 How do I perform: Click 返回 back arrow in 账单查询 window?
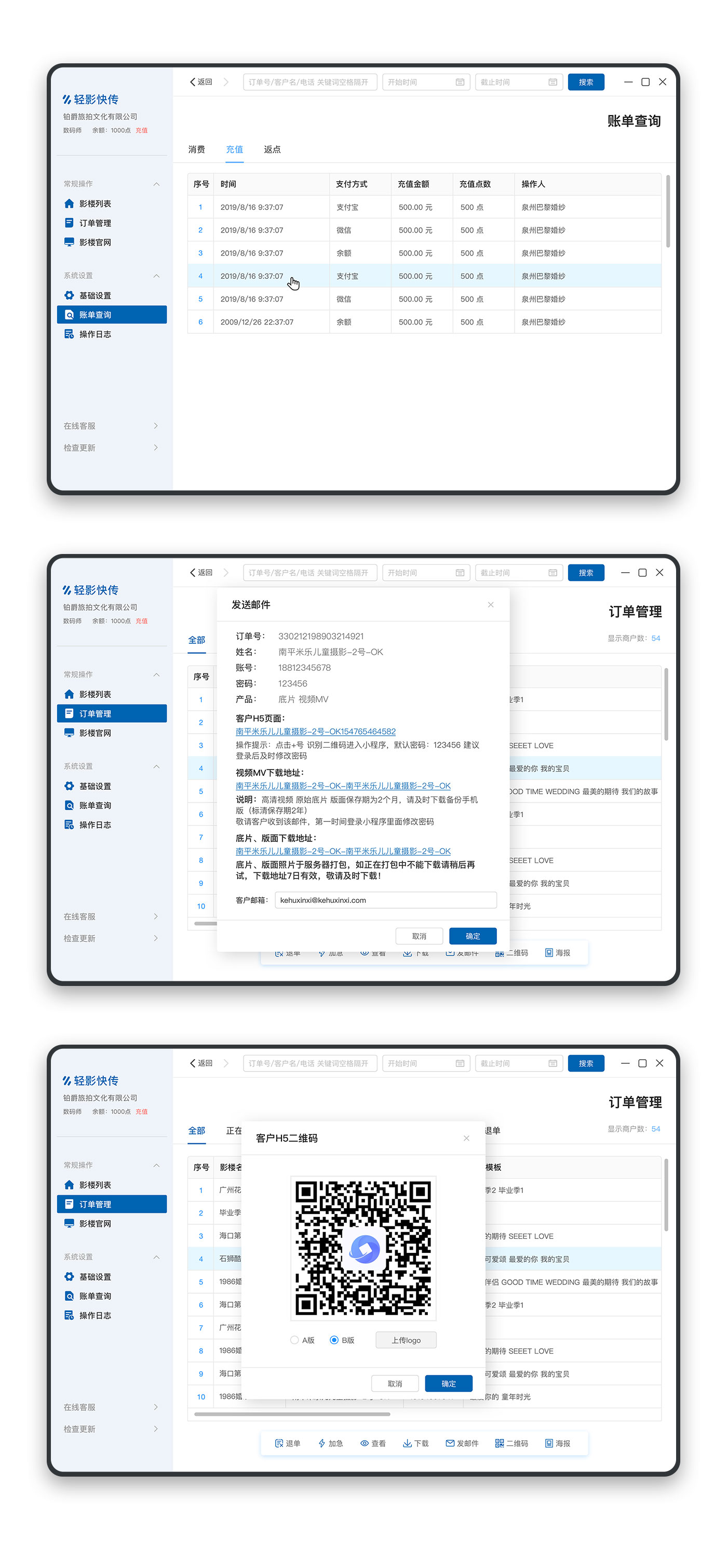coord(201,82)
